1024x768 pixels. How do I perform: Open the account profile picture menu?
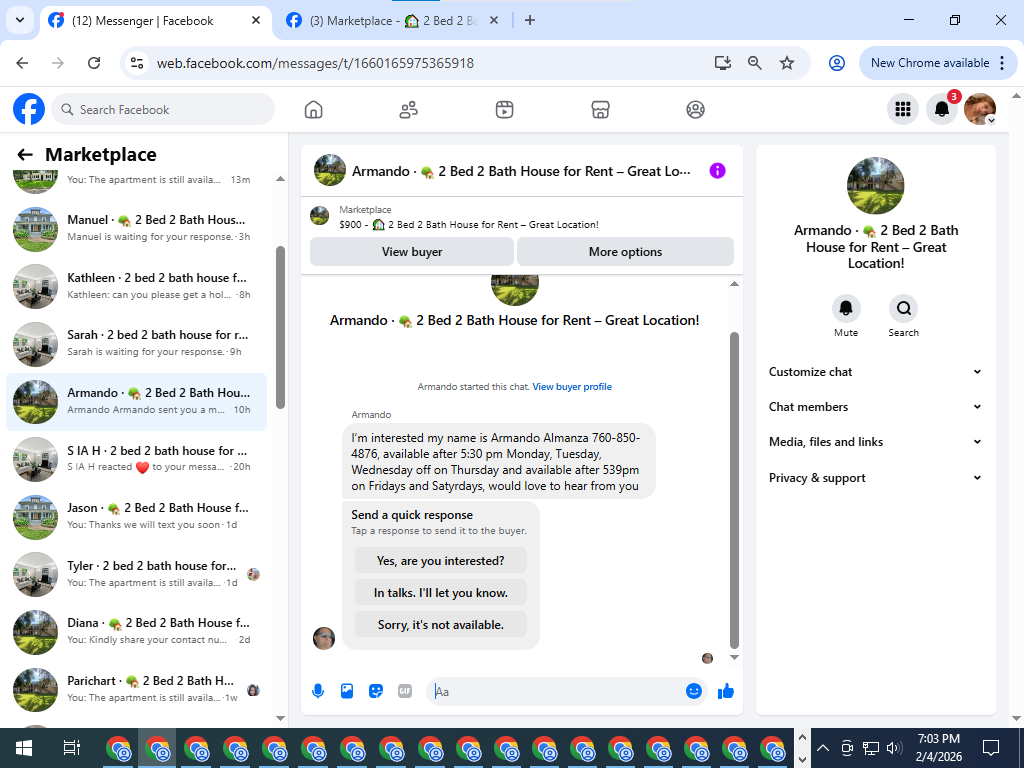980,109
